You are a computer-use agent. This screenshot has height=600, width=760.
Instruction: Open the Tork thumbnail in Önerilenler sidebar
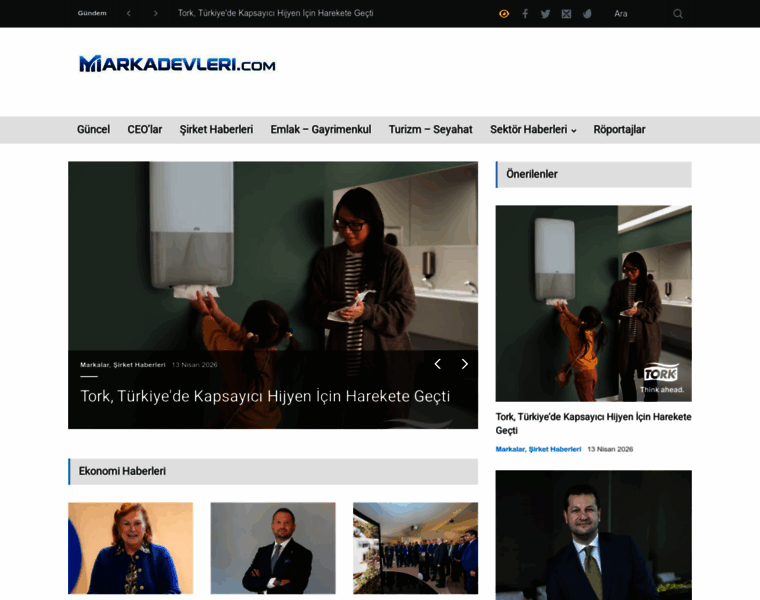[x=593, y=303]
